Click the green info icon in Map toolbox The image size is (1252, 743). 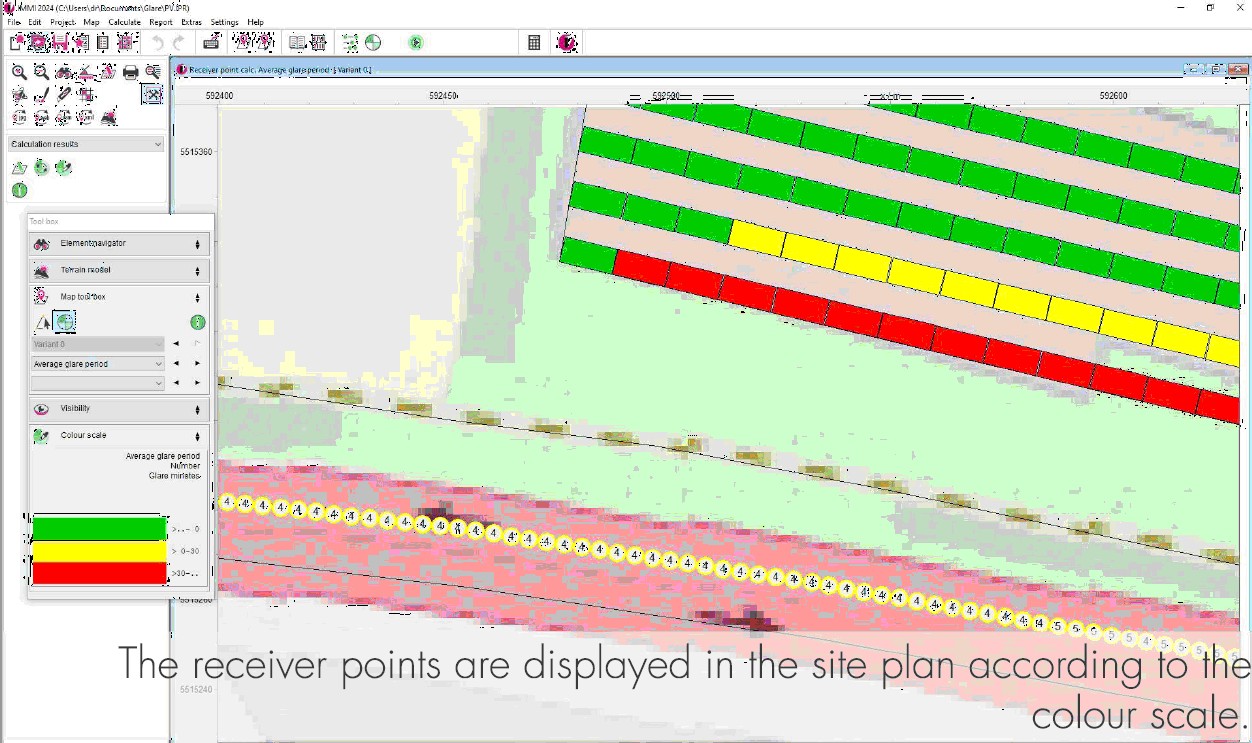click(x=198, y=322)
